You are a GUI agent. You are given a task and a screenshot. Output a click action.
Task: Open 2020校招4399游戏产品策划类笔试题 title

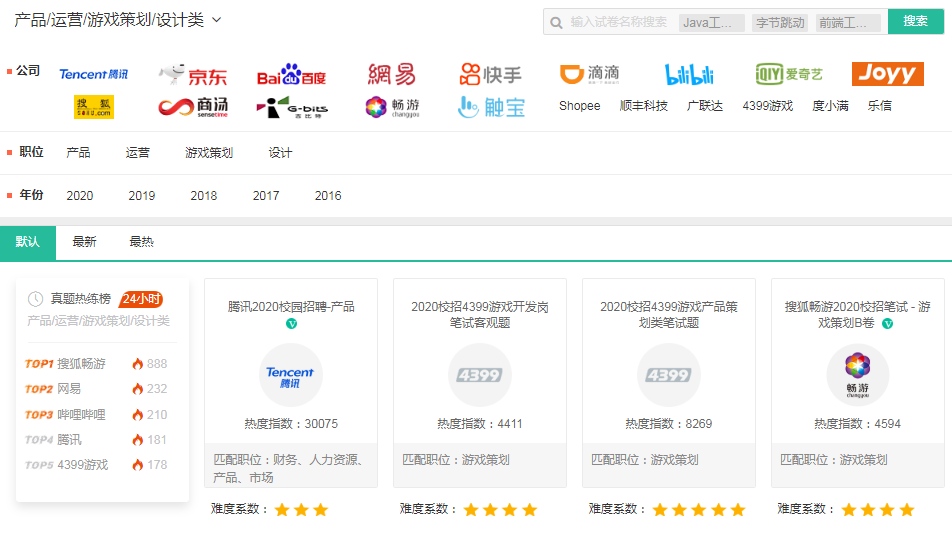[x=668, y=315]
